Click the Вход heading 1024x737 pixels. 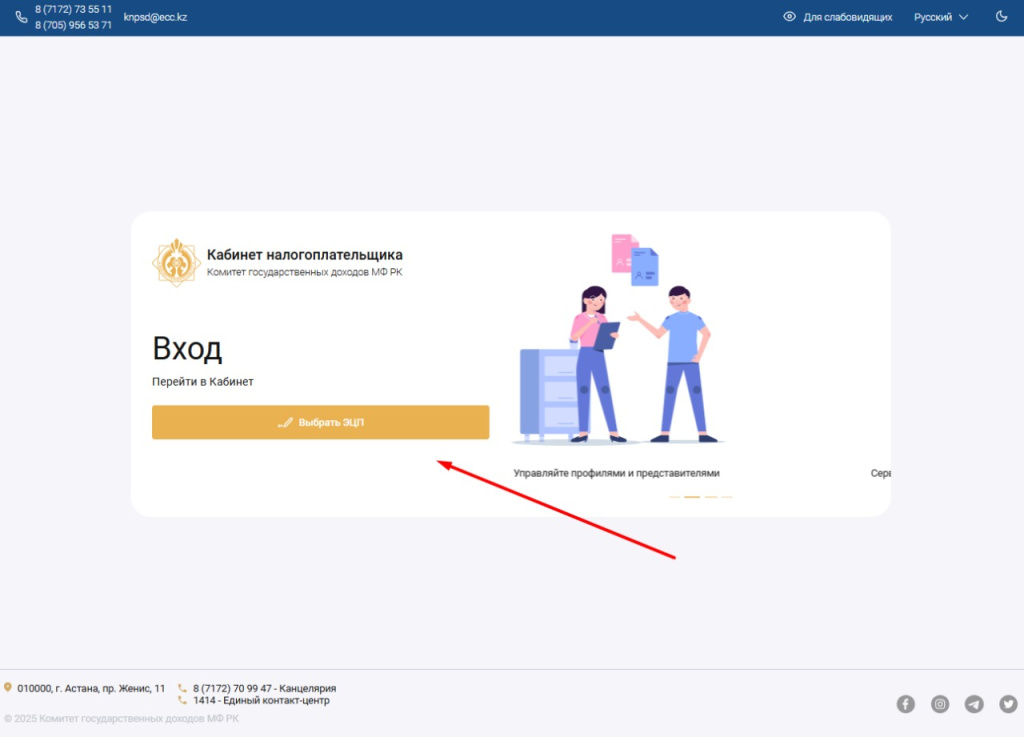pyautogui.click(x=187, y=349)
